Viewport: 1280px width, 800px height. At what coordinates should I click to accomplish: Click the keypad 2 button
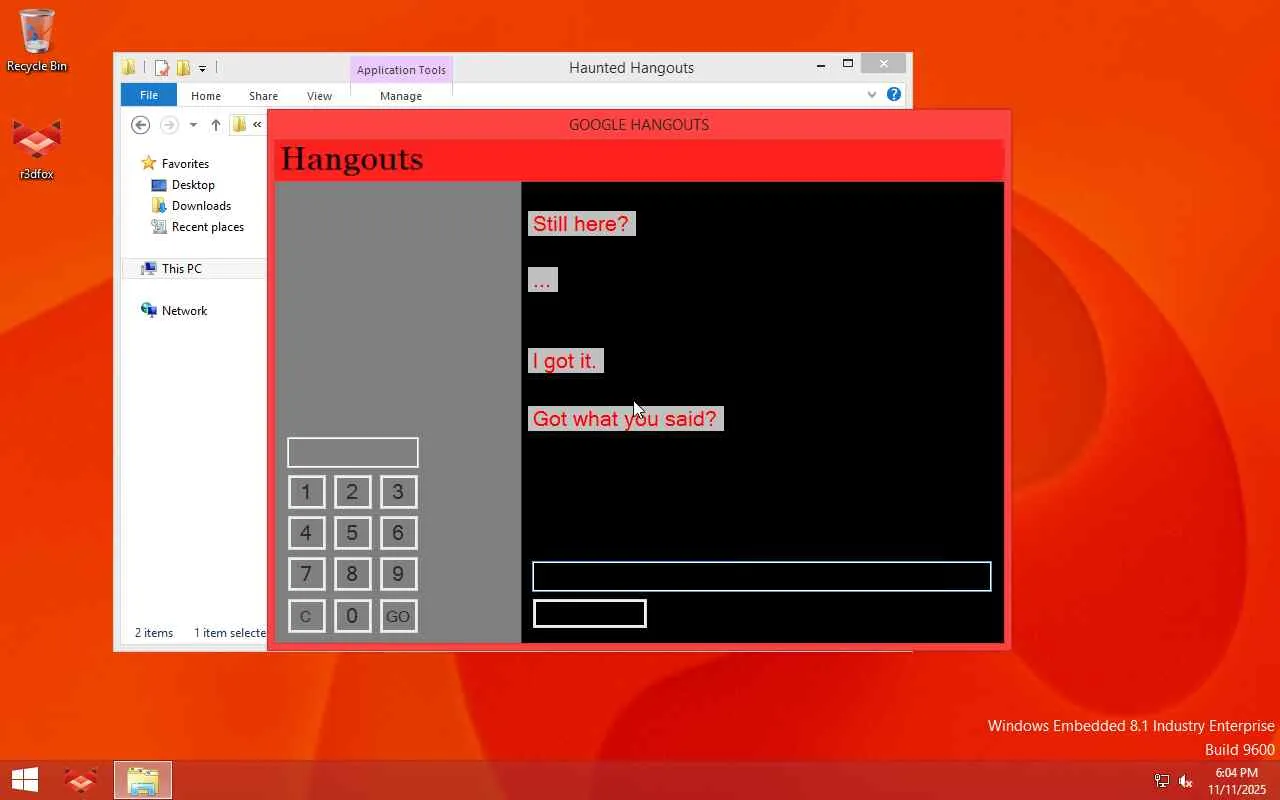352,492
